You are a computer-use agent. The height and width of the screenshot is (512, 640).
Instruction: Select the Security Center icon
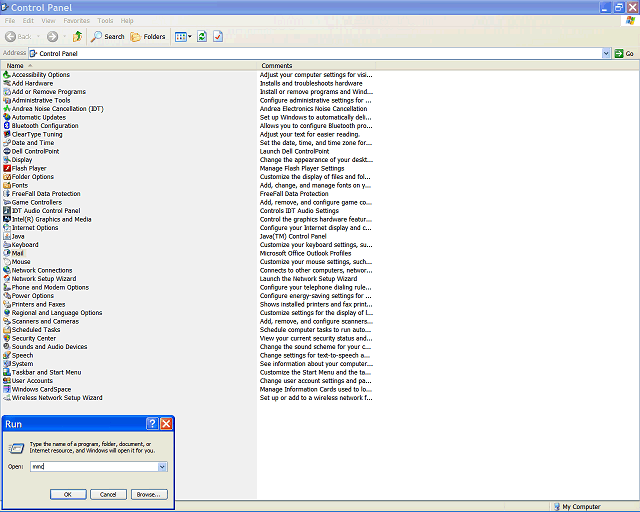pyautogui.click(x=7, y=338)
